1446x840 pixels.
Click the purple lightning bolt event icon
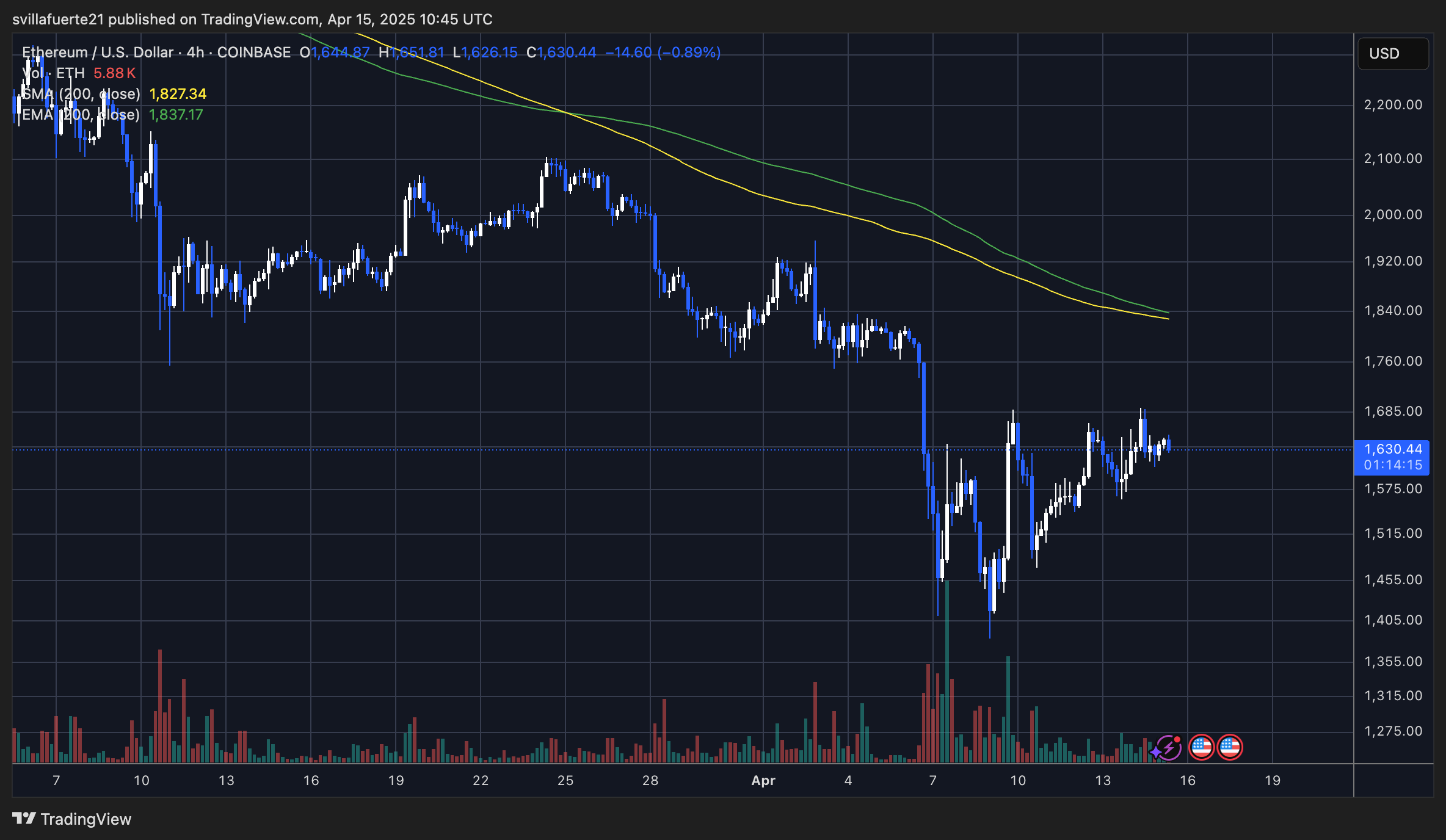click(1168, 747)
